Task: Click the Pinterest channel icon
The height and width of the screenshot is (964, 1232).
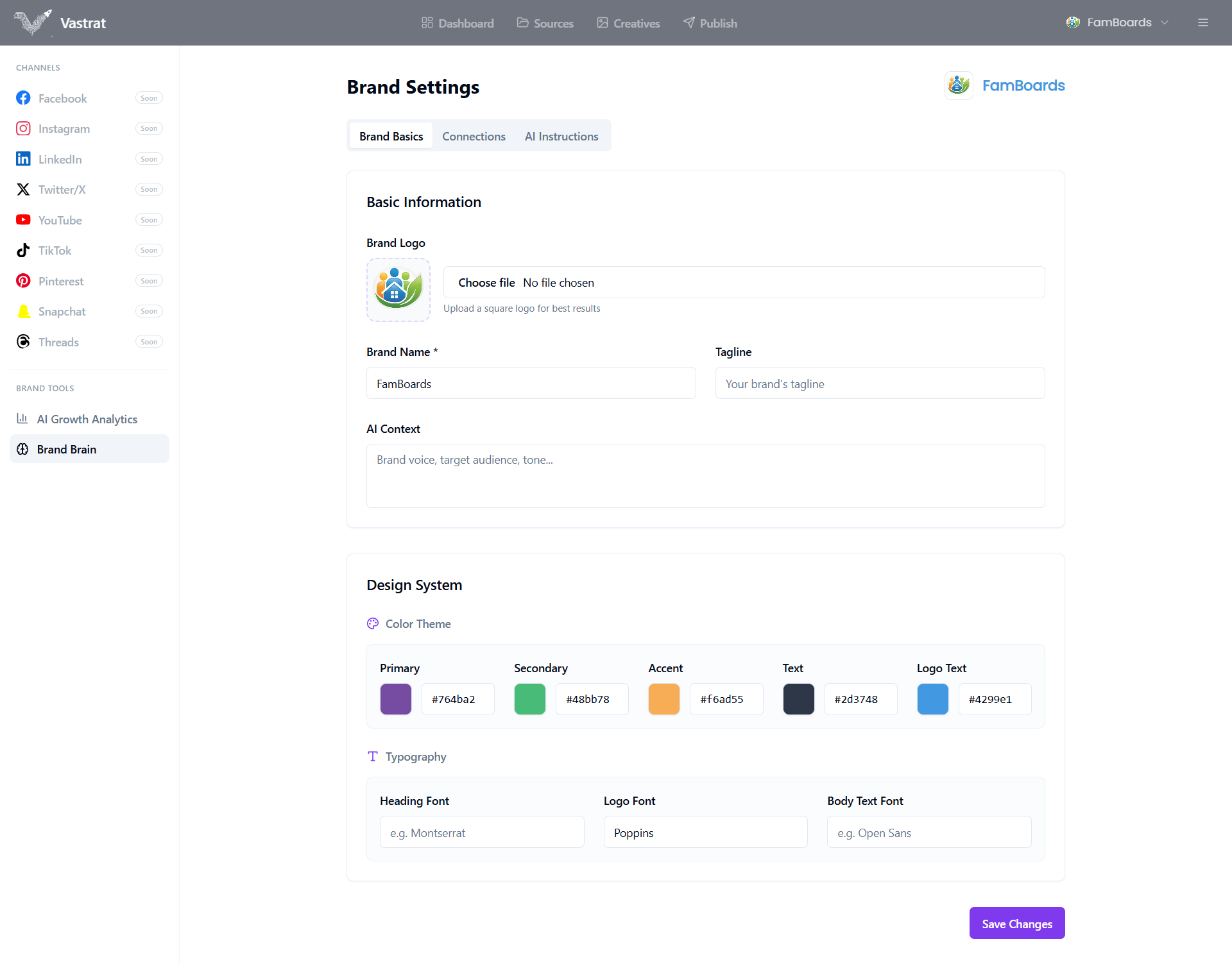Action: click(x=23, y=281)
